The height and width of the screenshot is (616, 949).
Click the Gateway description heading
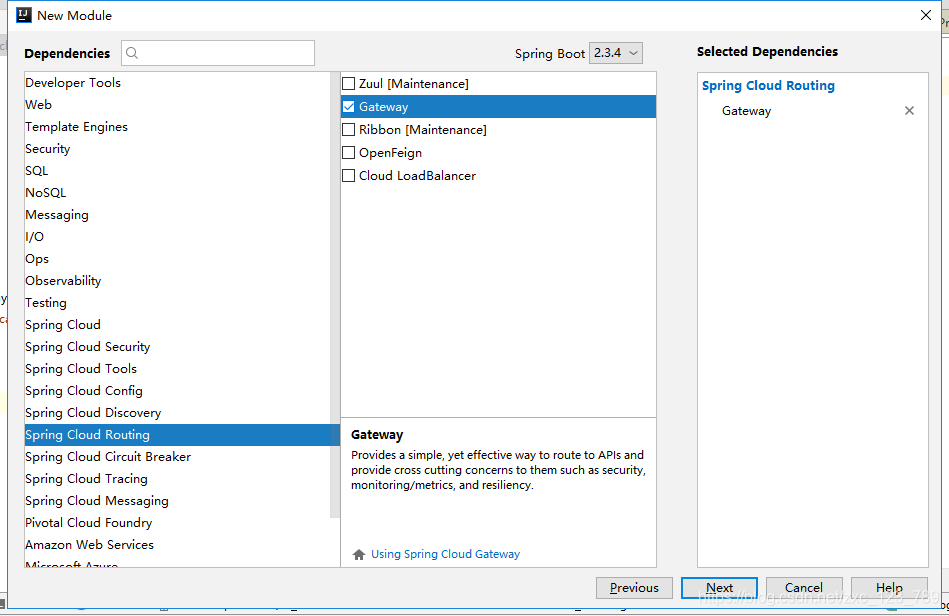click(377, 435)
